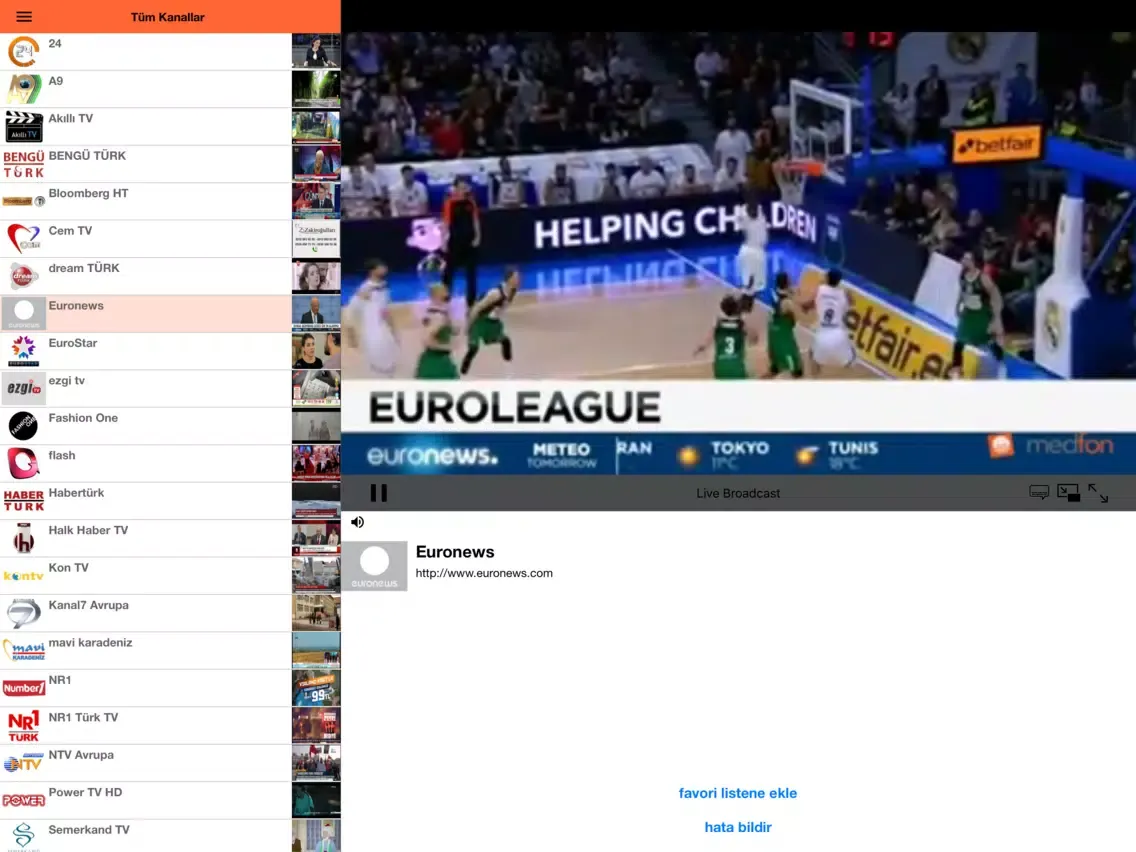
Task: Tap the ezgi tv logo
Action: (x=24, y=388)
